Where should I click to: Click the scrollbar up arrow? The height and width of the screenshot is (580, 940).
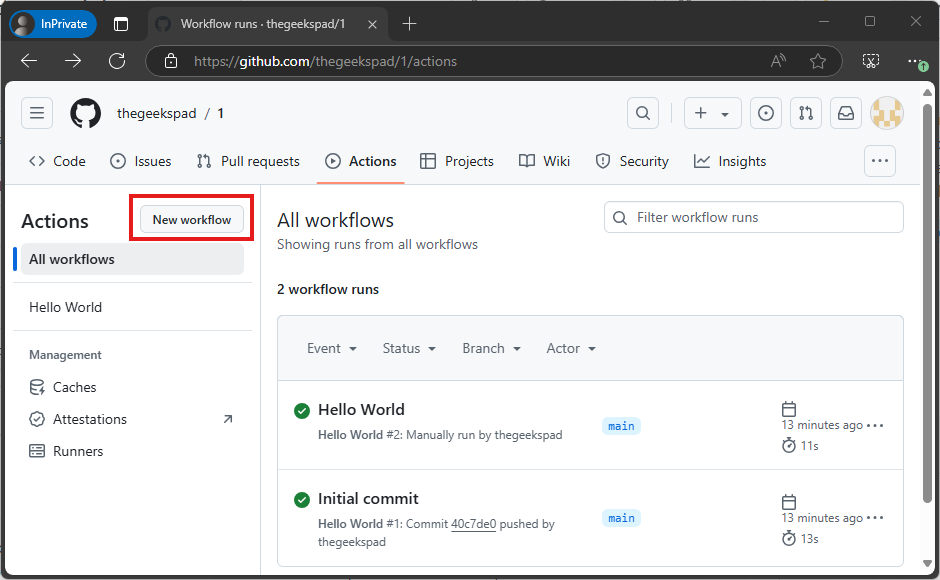point(927,92)
